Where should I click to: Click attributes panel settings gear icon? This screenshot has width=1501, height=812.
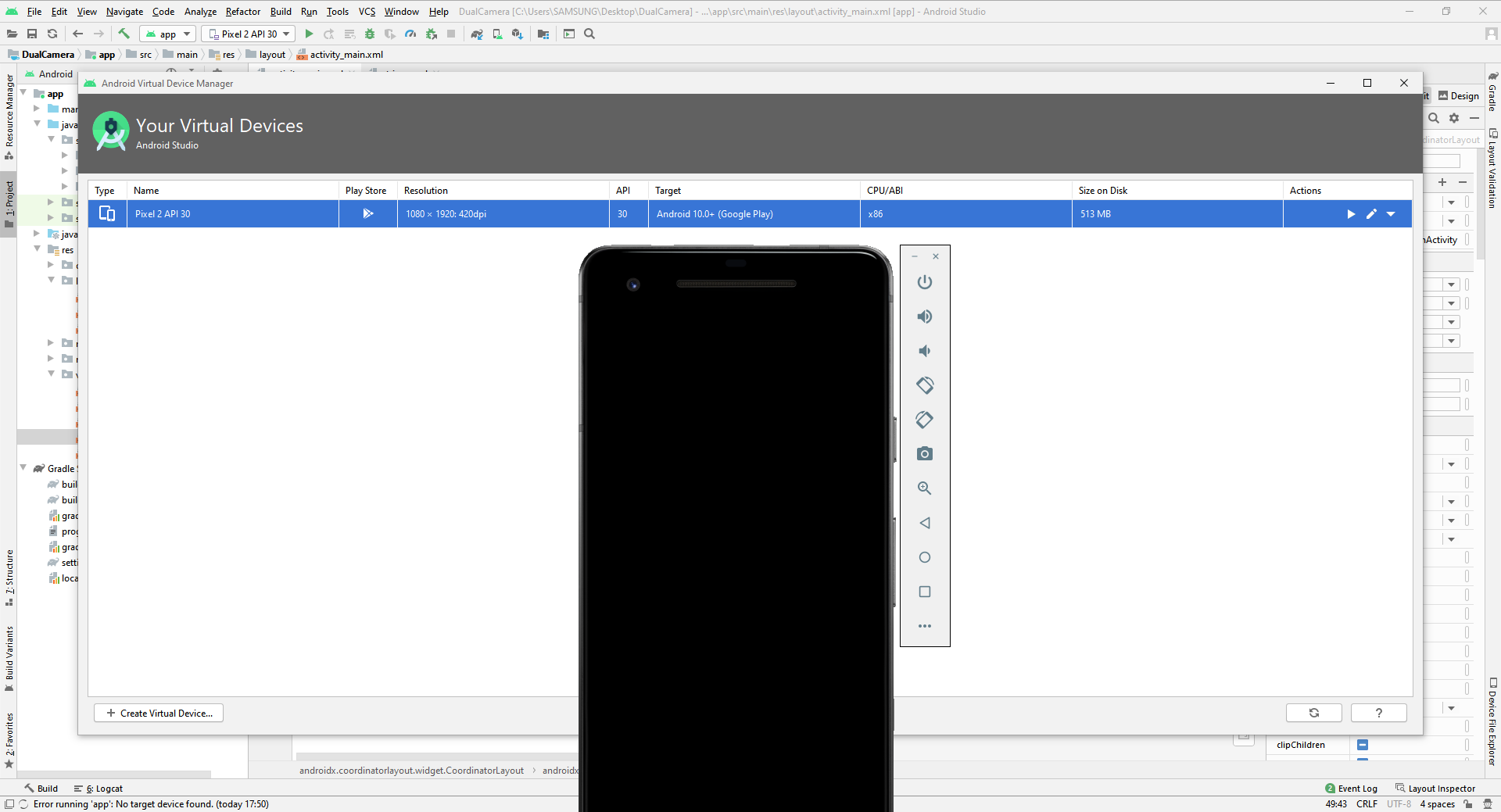click(1454, 118)
